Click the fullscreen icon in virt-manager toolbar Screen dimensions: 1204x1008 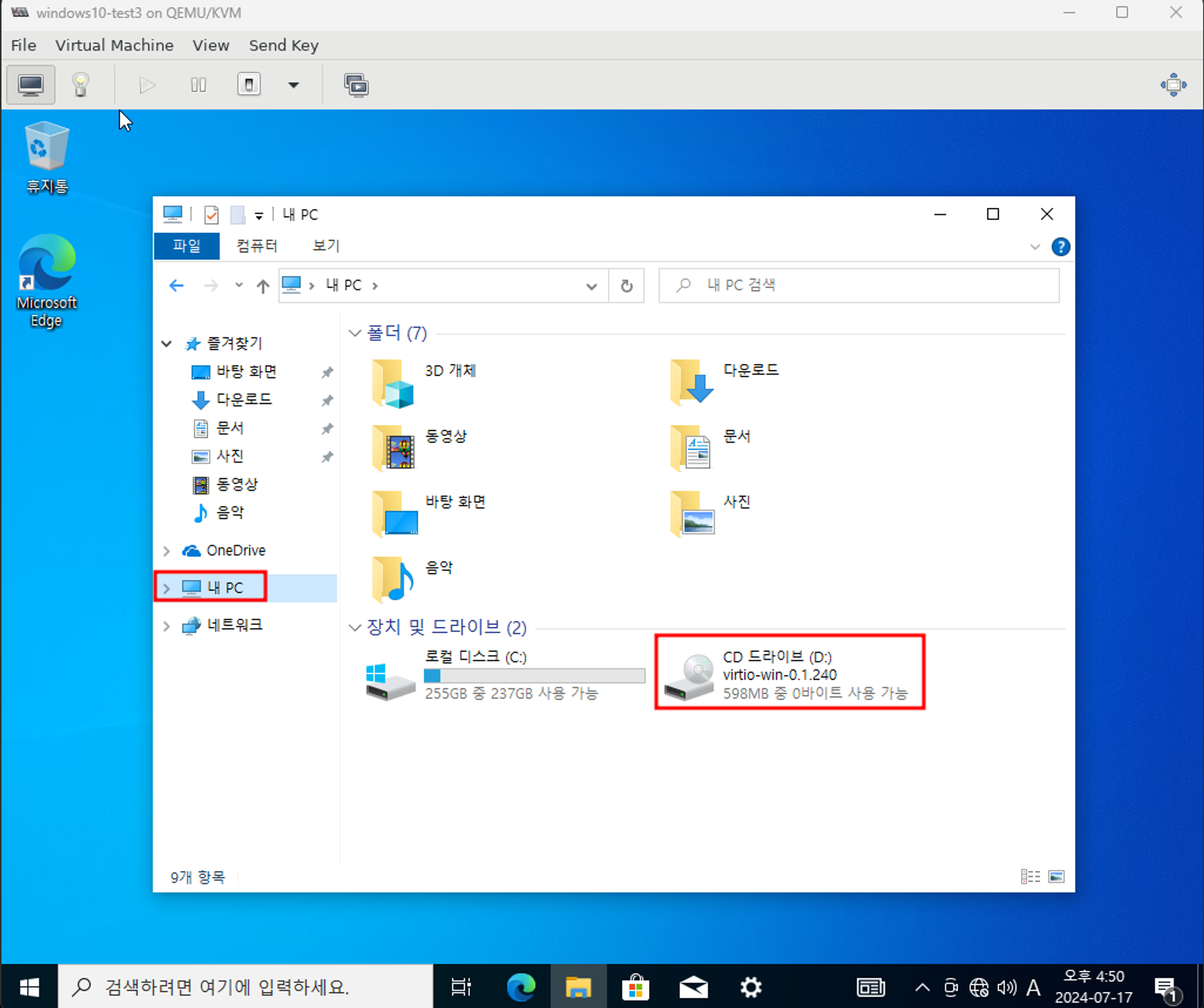[x=1173, y=85]
